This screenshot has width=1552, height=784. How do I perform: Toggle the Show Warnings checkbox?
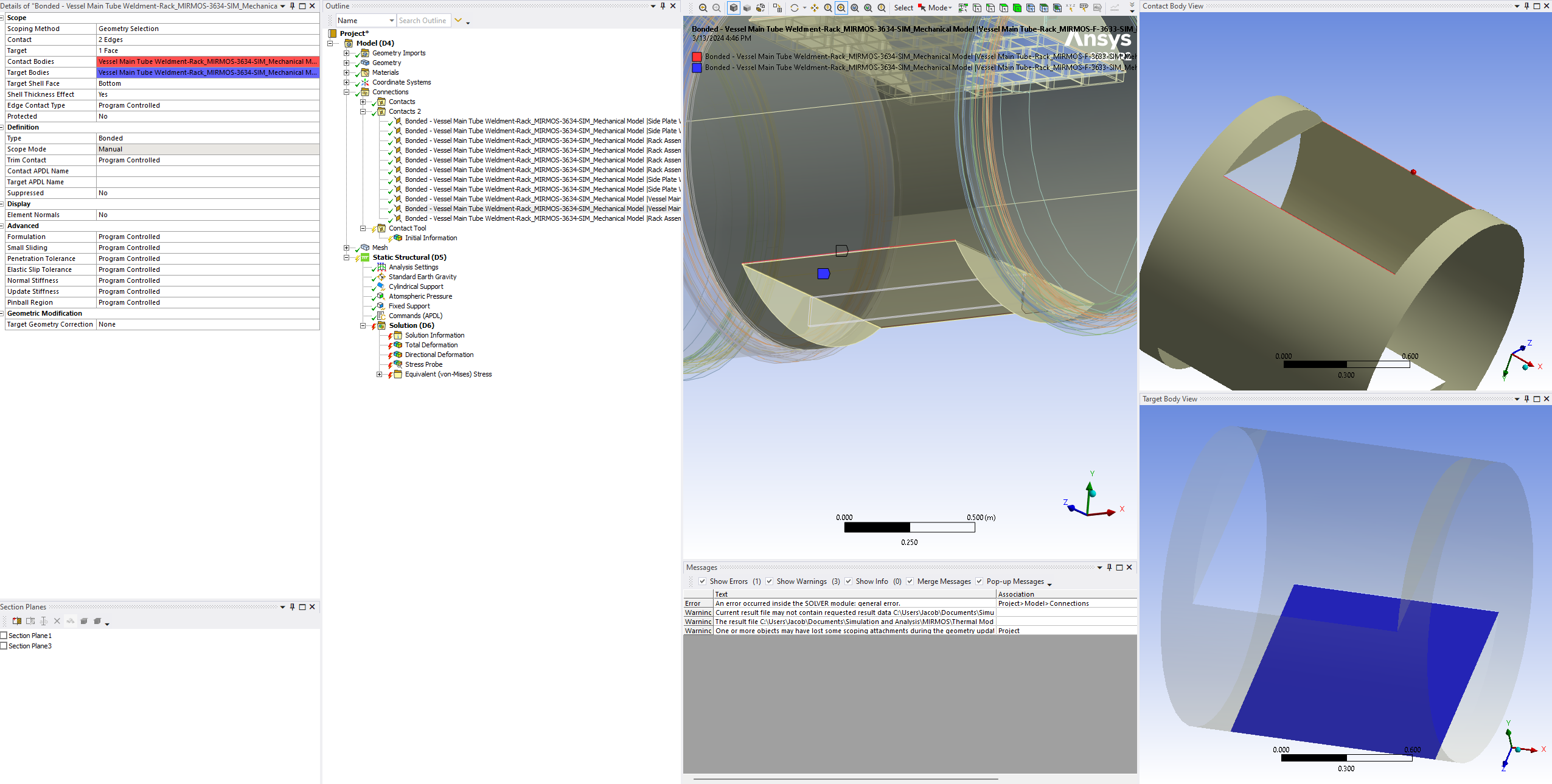click(770, 581)
